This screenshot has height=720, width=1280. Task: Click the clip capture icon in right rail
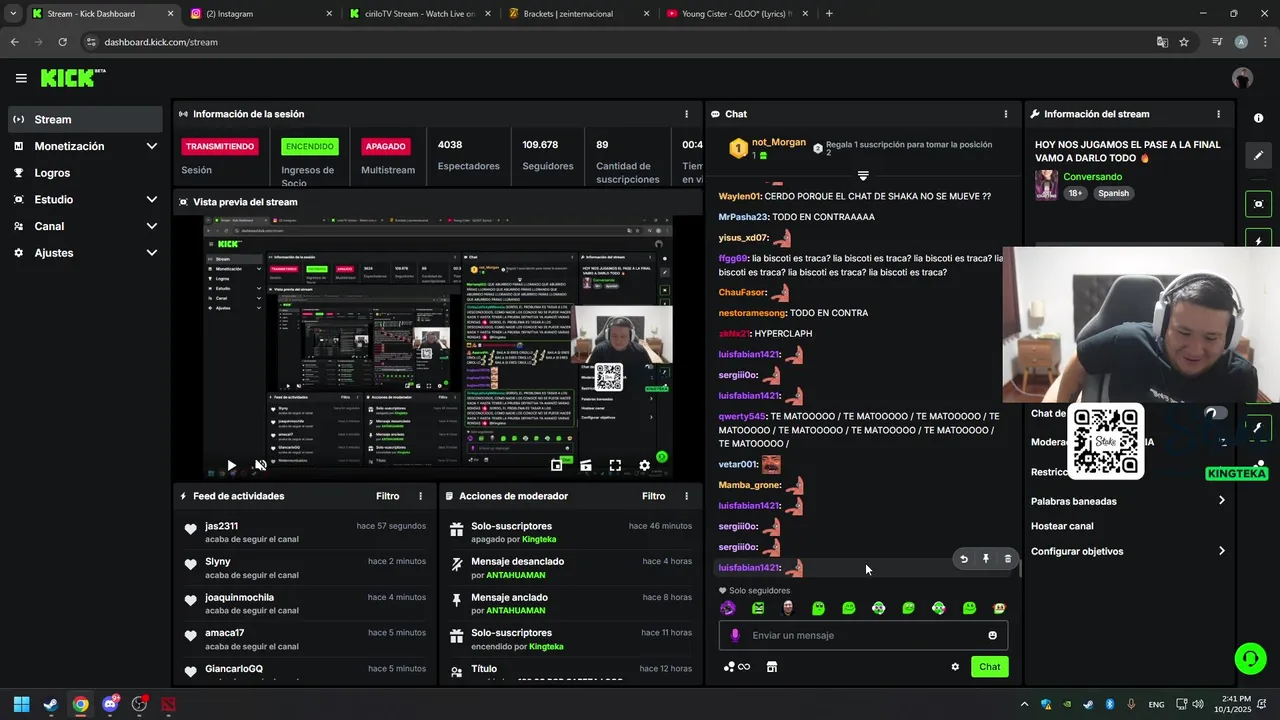[x=1258, y=204]
